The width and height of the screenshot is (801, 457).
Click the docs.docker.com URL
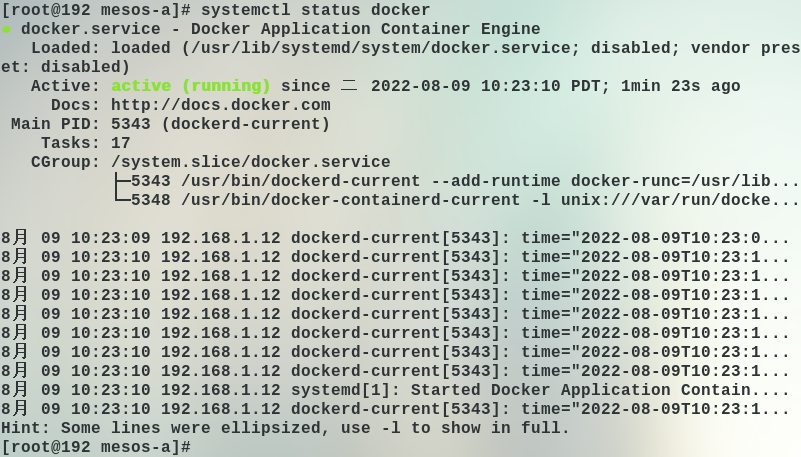pos(221,105)
